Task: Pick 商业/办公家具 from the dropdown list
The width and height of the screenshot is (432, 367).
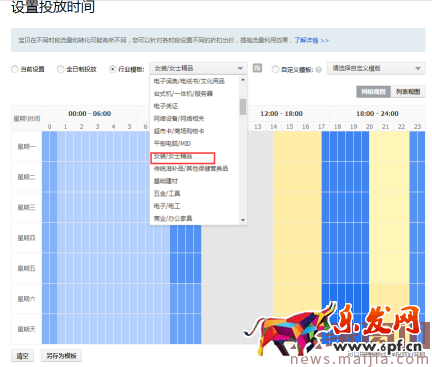Action: (173, 219)
